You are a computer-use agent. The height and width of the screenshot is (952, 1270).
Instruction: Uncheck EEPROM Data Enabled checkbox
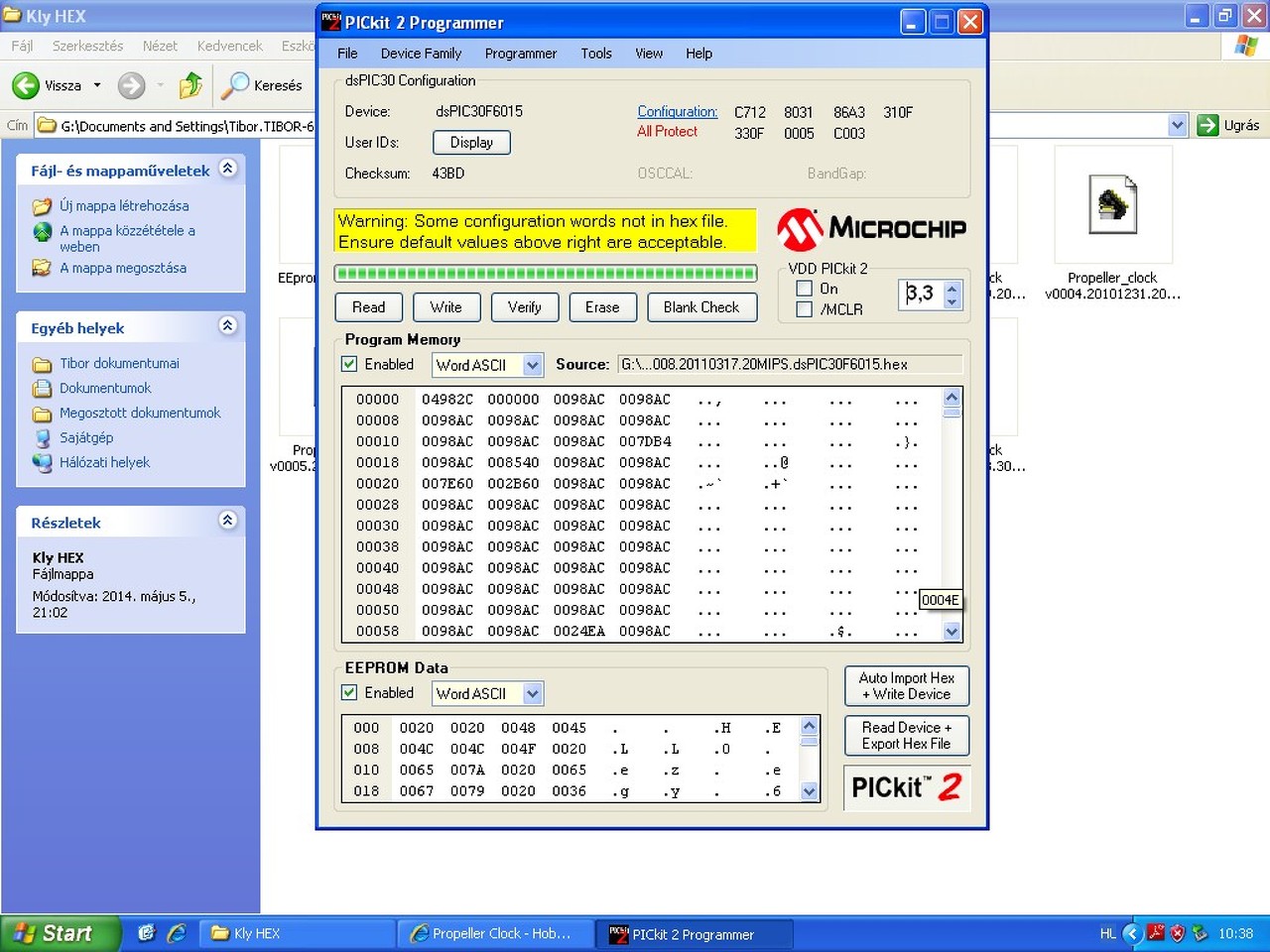click(349, 693)
